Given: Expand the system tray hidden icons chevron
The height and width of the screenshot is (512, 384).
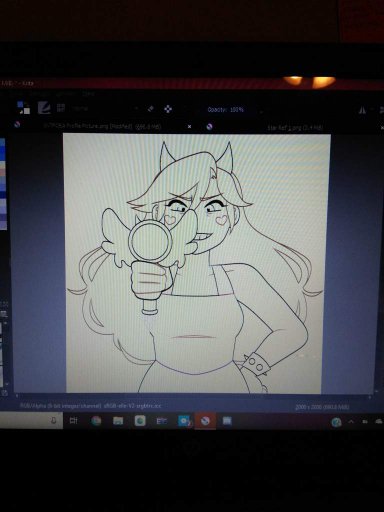Looking at the screenshot, I should (x=351, y=422).
